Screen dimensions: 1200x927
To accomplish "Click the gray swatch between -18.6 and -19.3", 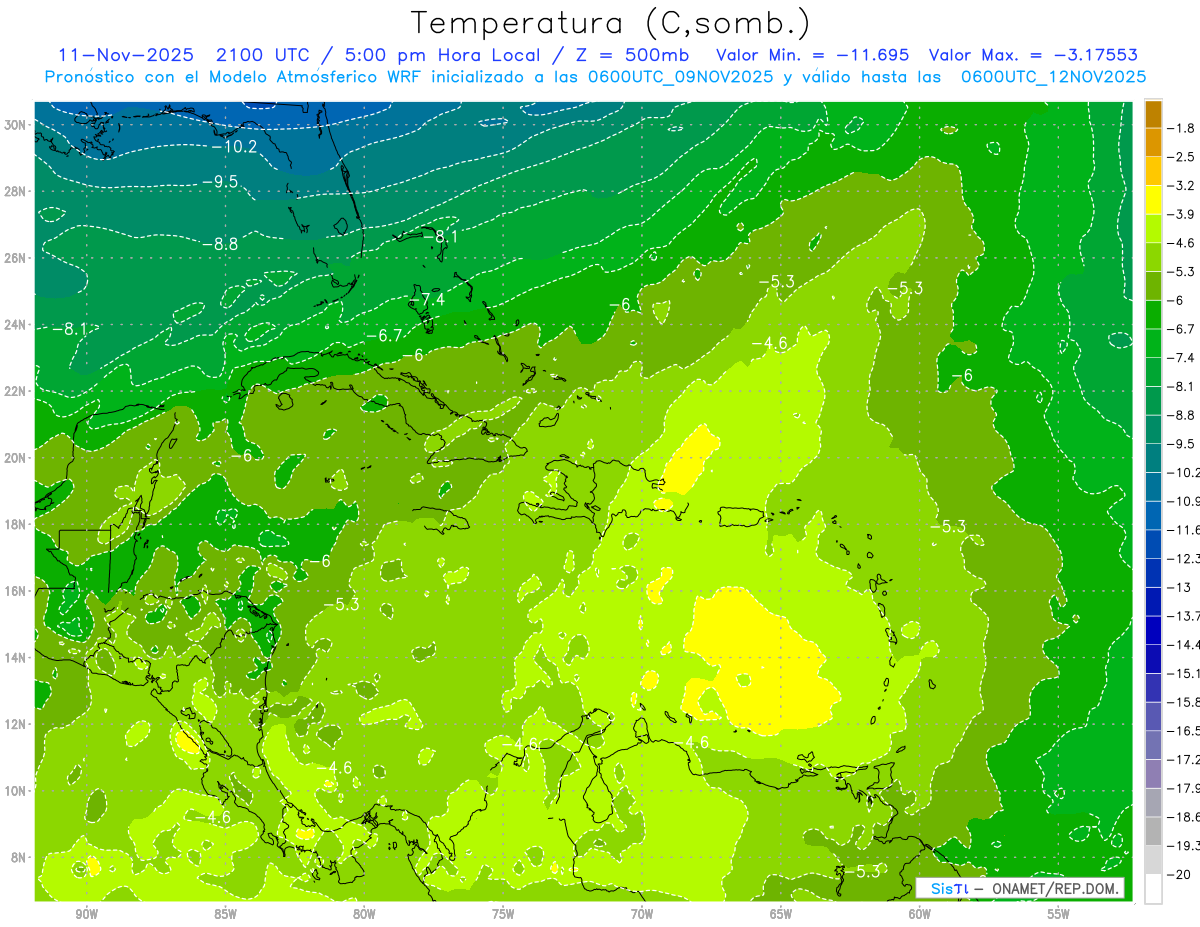I will [x=1153, y=831].
